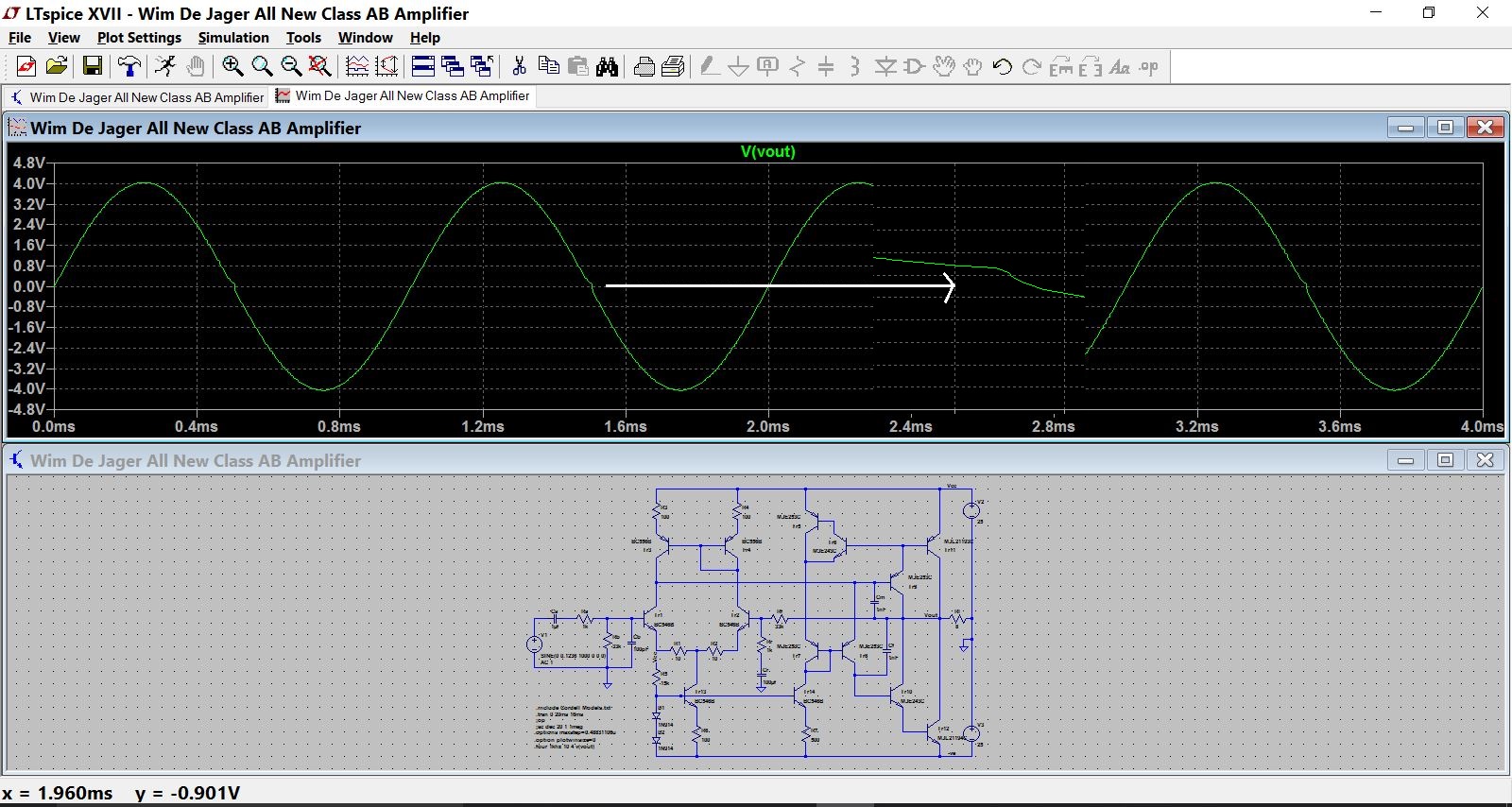This screenshot has height=807, width=1512.
Task: Click the -4.0V vertical axis label
Action: [26, 388]
